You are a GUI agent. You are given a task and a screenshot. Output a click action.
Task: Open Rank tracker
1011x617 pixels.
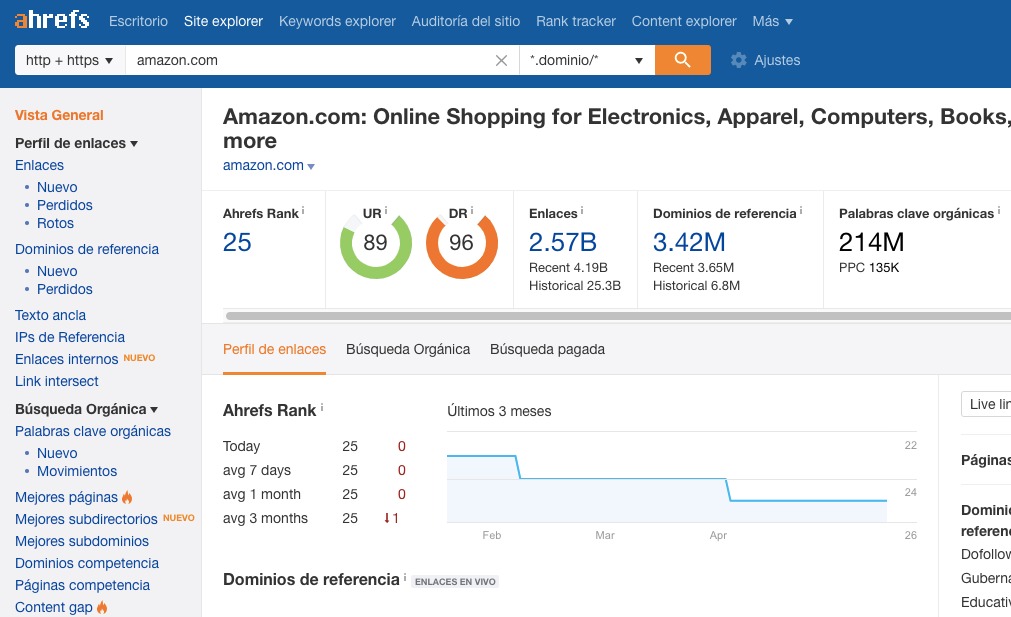[x=576, y=21]
